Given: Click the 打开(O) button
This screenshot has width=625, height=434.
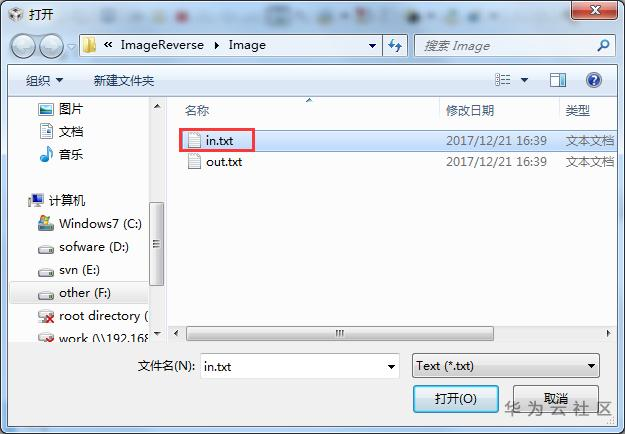Looking at the screenshot, I should coord(456,398).
